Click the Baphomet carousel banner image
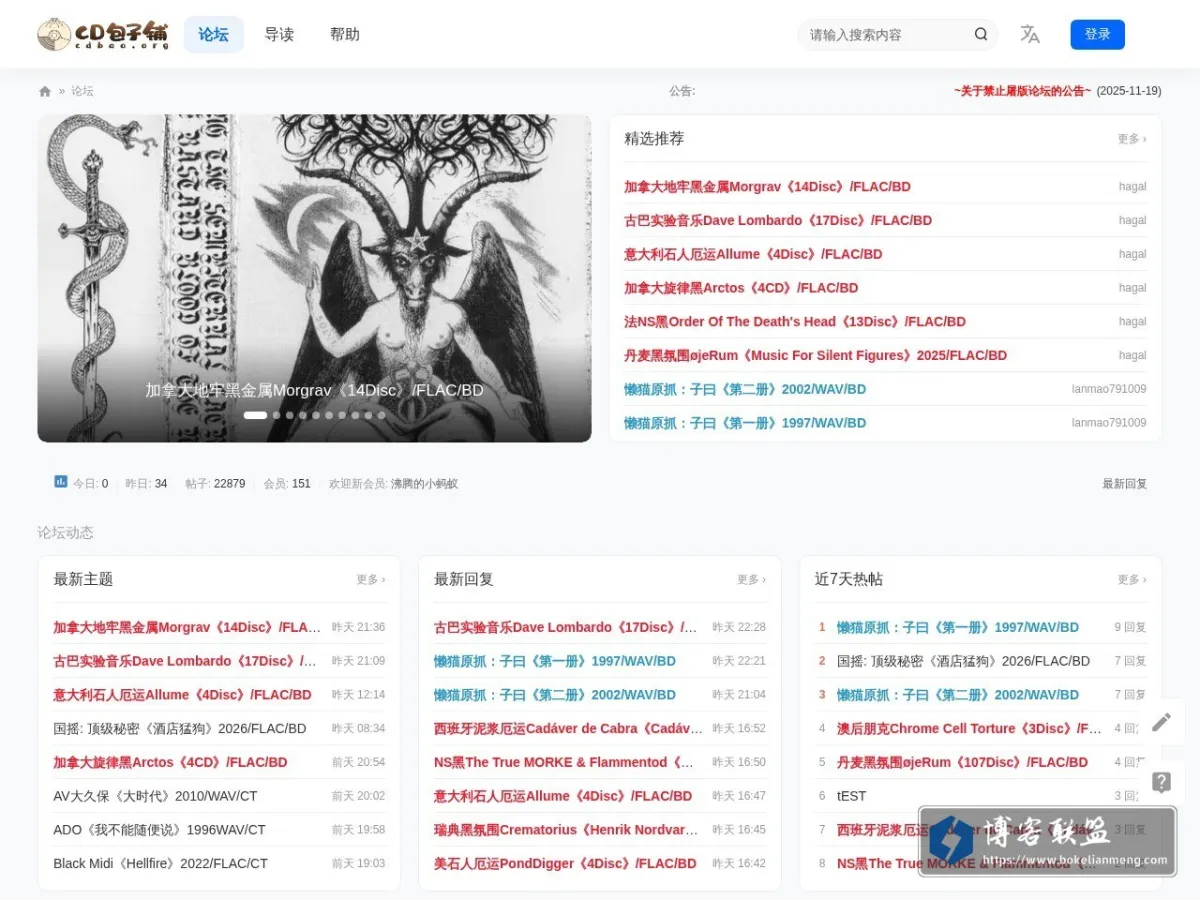Screen dimensions: 1200x900 [x=314, y=278]
